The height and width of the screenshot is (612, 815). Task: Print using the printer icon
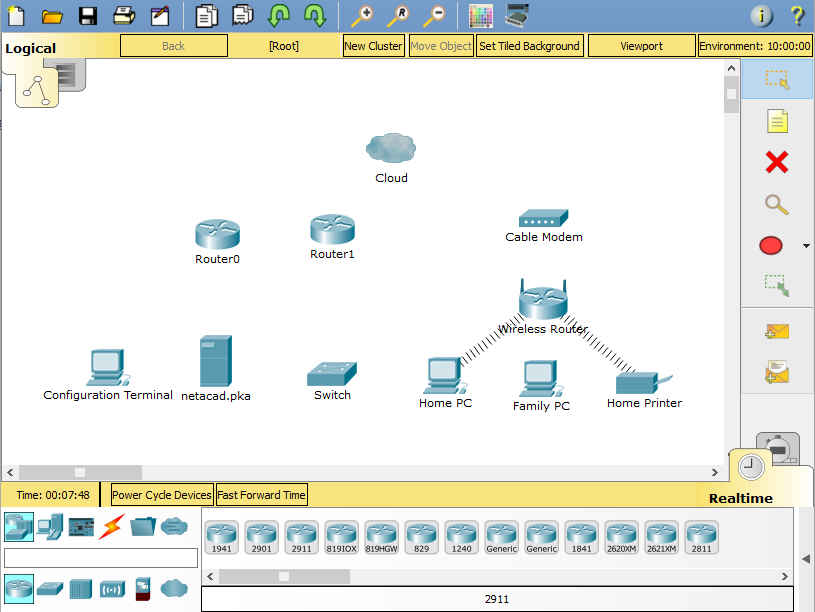coord(124,16)
